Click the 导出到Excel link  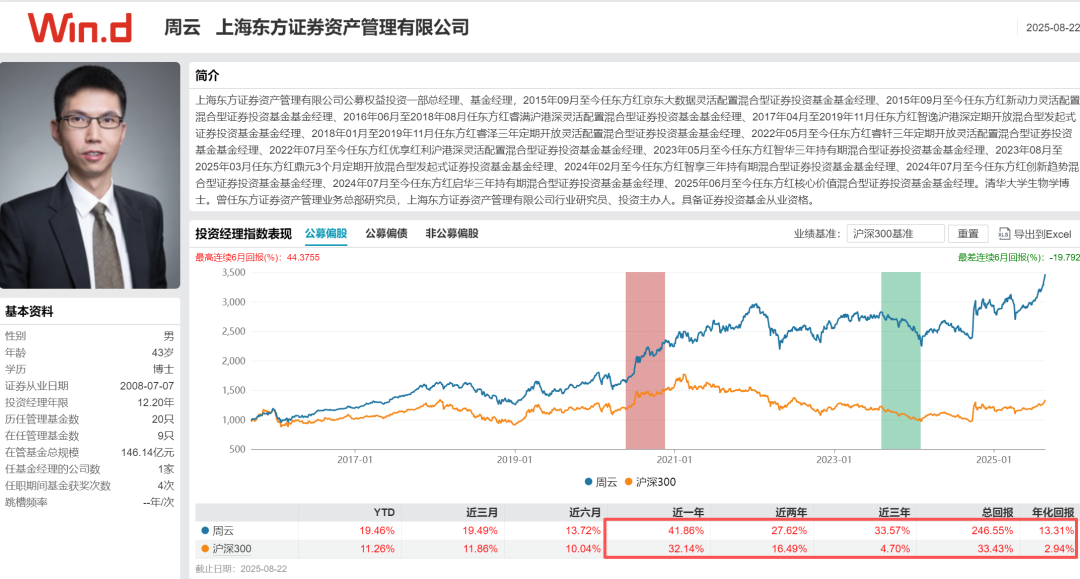pos(1042,234)
